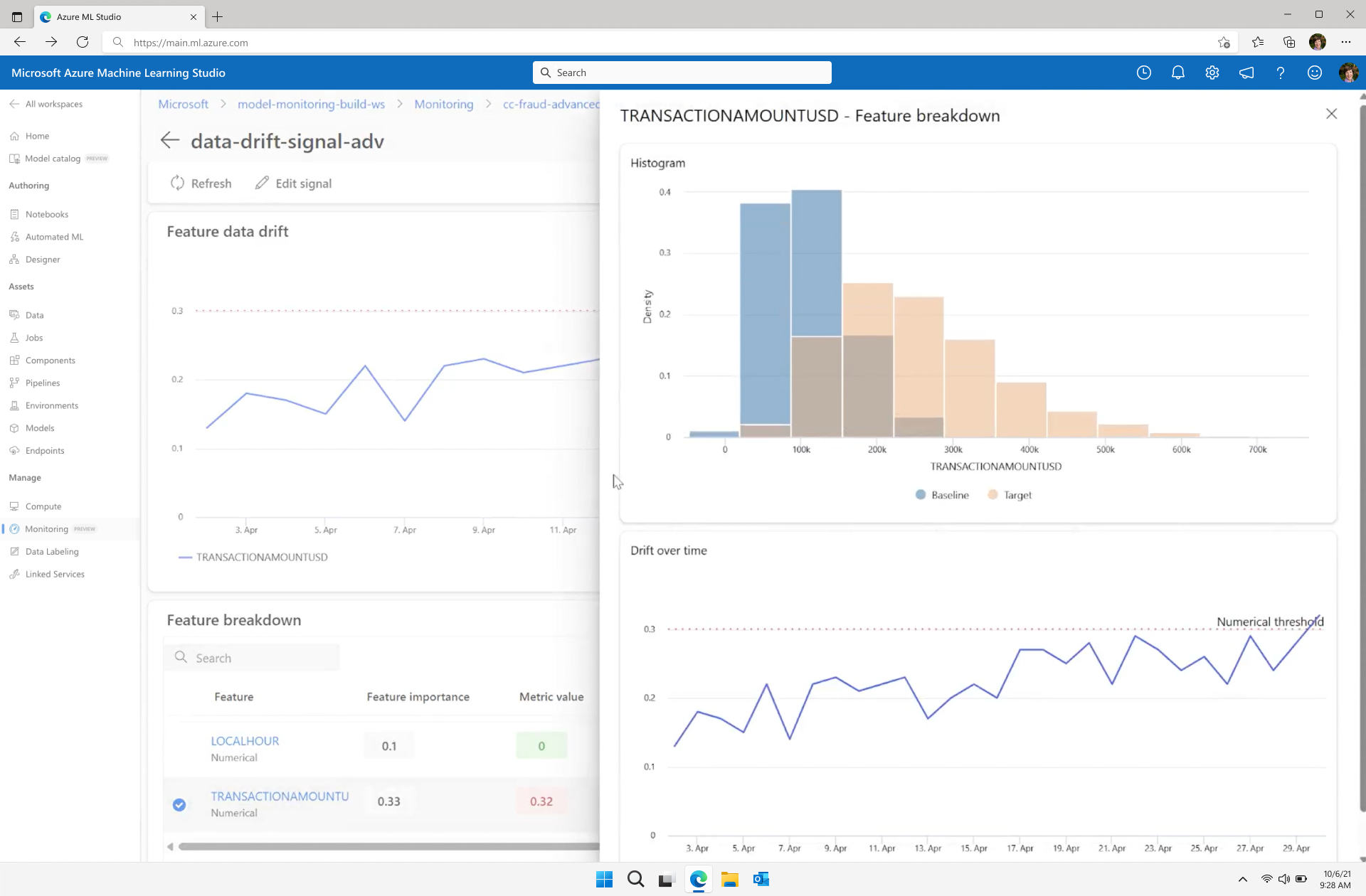Click the feedback smiley icon
Image resolution: width=1366 pixels, height=896 pixels.
(x=1314, y=73)
